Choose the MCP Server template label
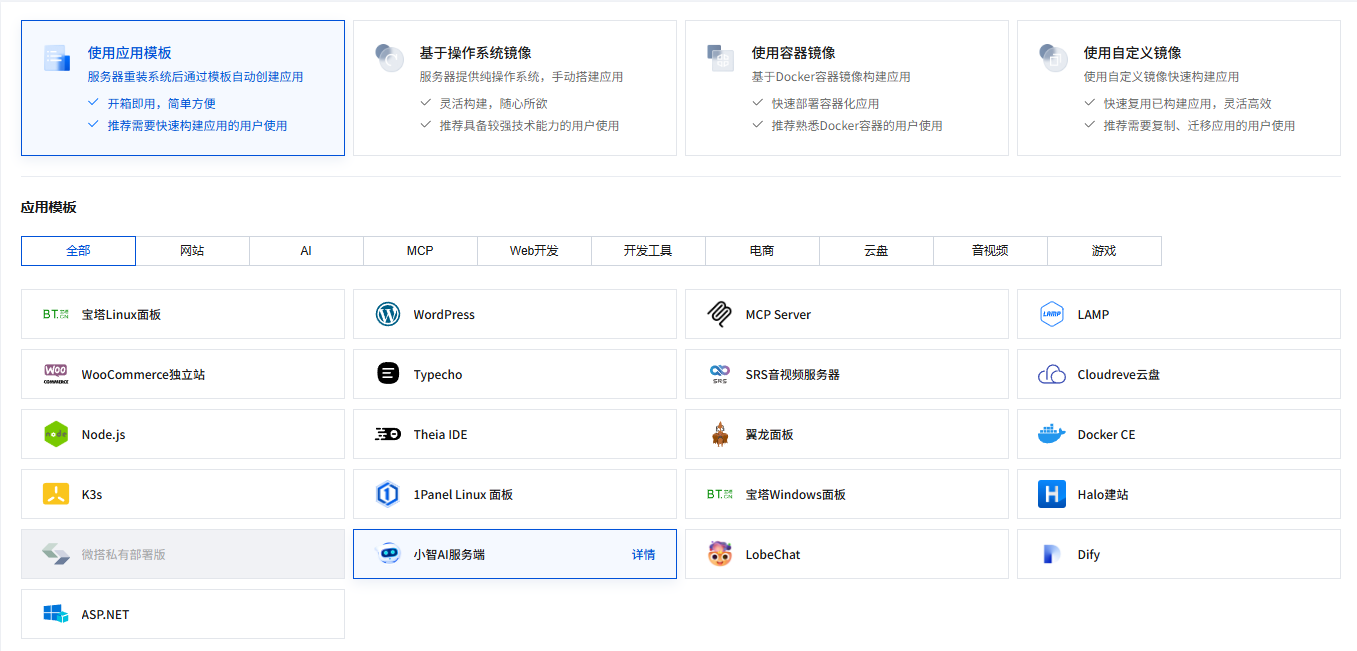This screenshot has height=651, width=1357. click(778, 314)
